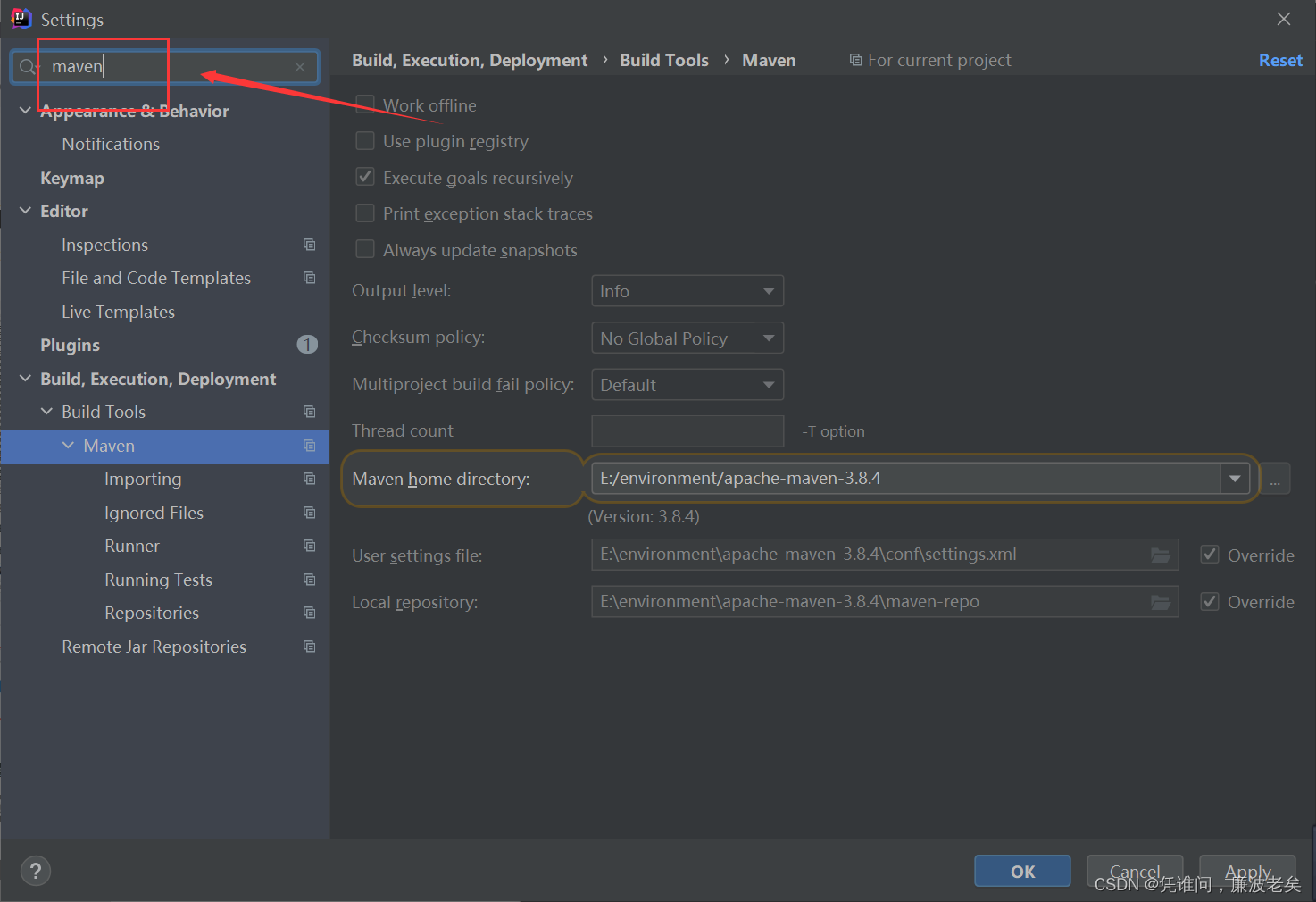Image resolution: width=1316 pixels, height=902 pixels.
Task: Open File and Code Templates settings
Action: [x=156, y=278]
